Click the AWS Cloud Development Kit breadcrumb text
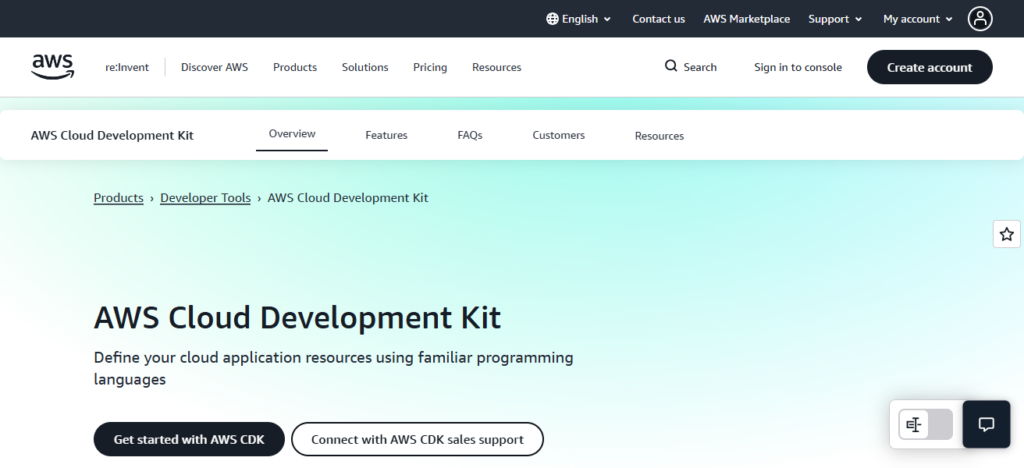 [x=347, y=198]
